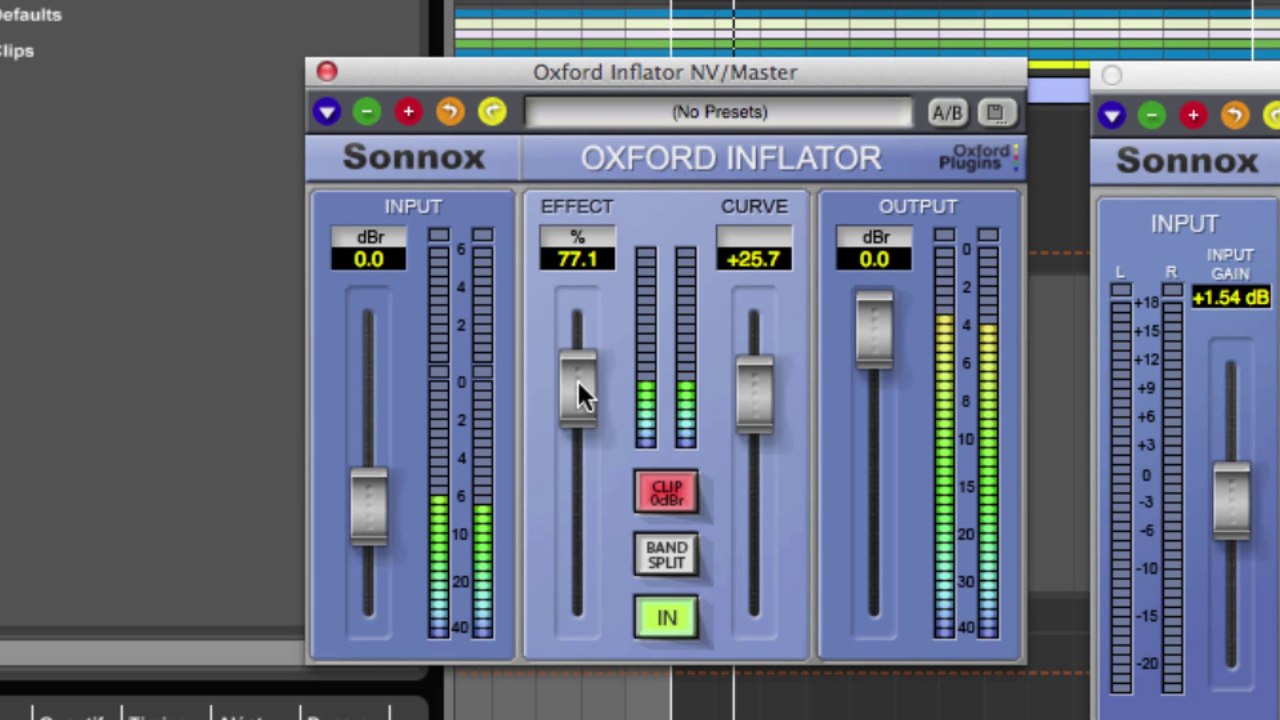Click the EFFECT percent value 77.1
Screen dimensions: 1280x720
click(577, 259)
